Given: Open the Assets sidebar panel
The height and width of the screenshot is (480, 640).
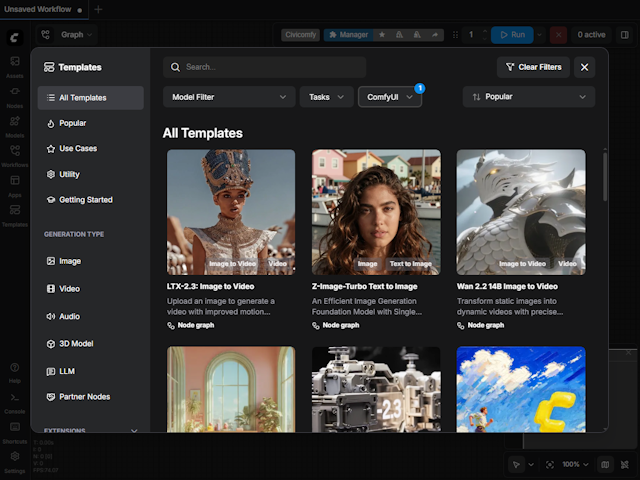Looking at the screenshot, I should [x=15, y=66].
